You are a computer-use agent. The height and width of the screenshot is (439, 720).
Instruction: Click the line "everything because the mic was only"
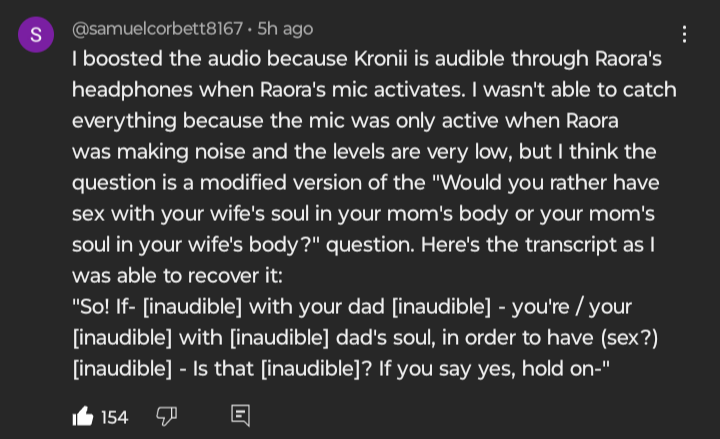345,121
